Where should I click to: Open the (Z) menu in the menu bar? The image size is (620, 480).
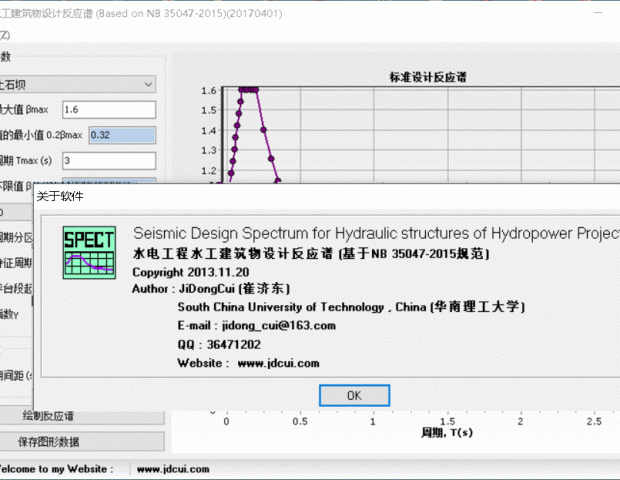(5, 34)
